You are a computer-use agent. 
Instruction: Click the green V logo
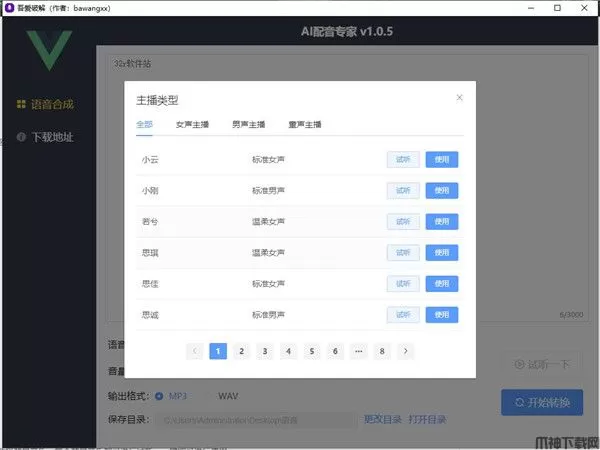(x=49, y=50)
